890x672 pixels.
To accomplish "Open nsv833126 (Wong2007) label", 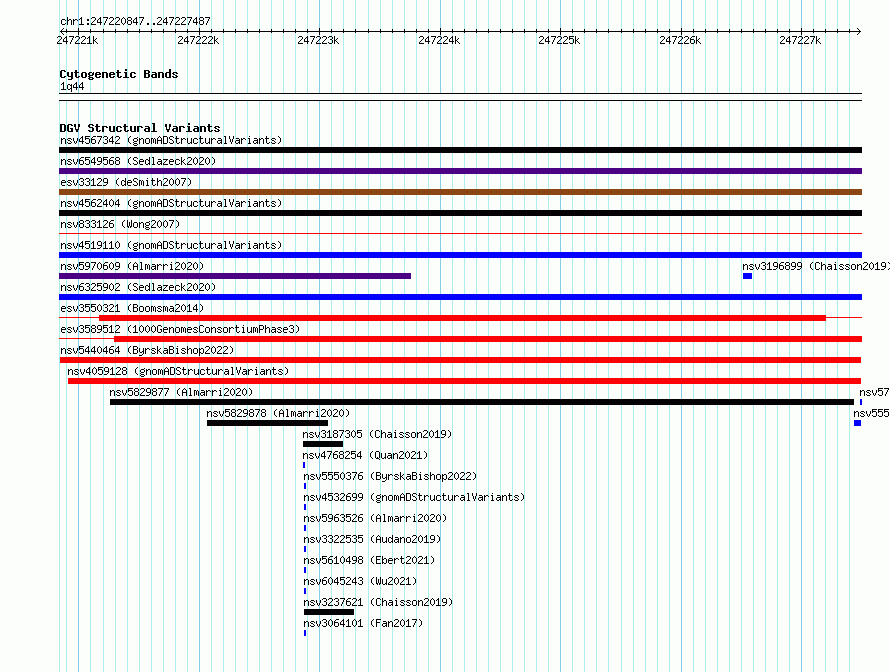I will (120, 224).
